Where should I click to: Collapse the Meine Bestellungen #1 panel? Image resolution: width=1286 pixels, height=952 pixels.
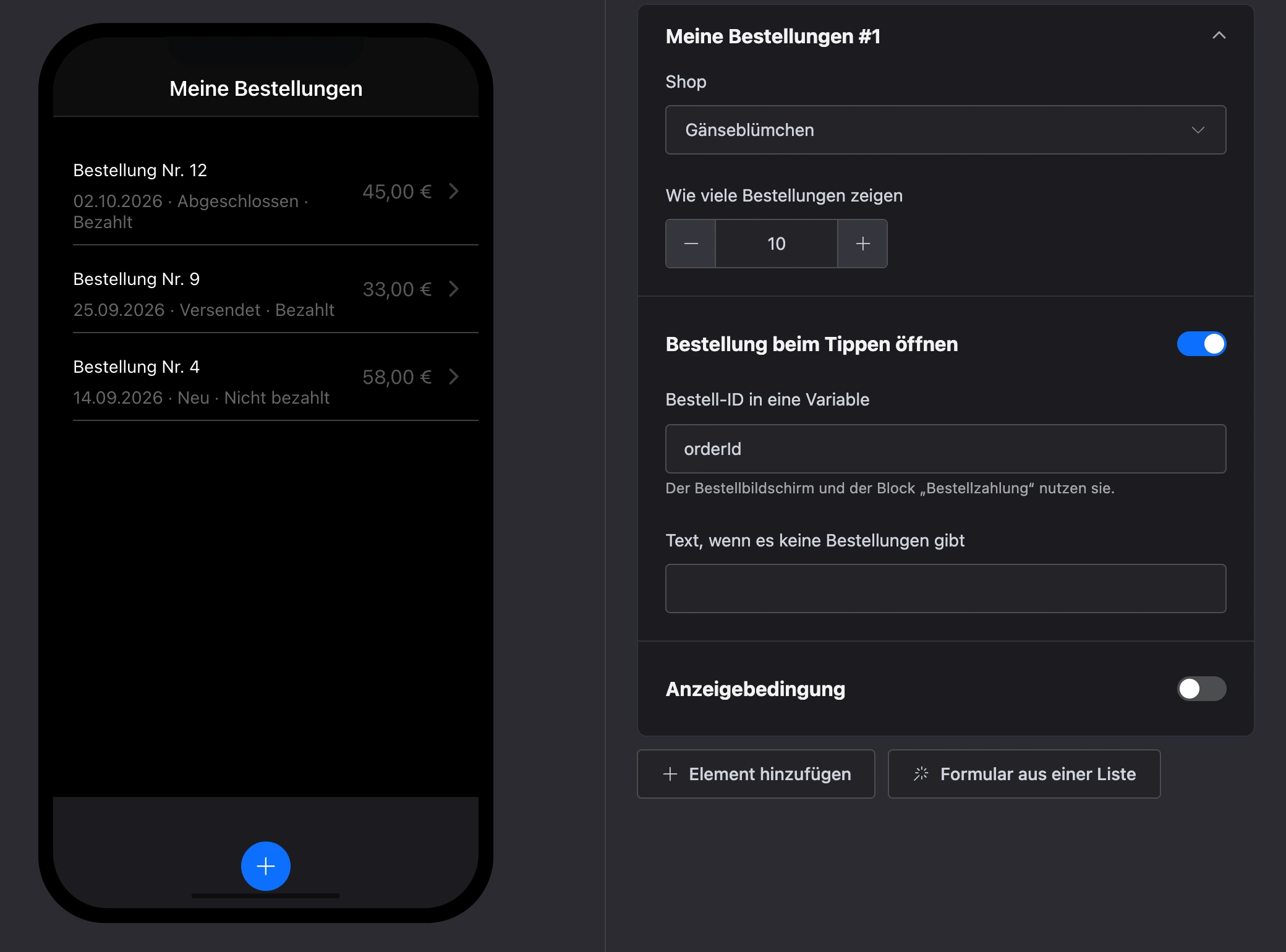1219,36
